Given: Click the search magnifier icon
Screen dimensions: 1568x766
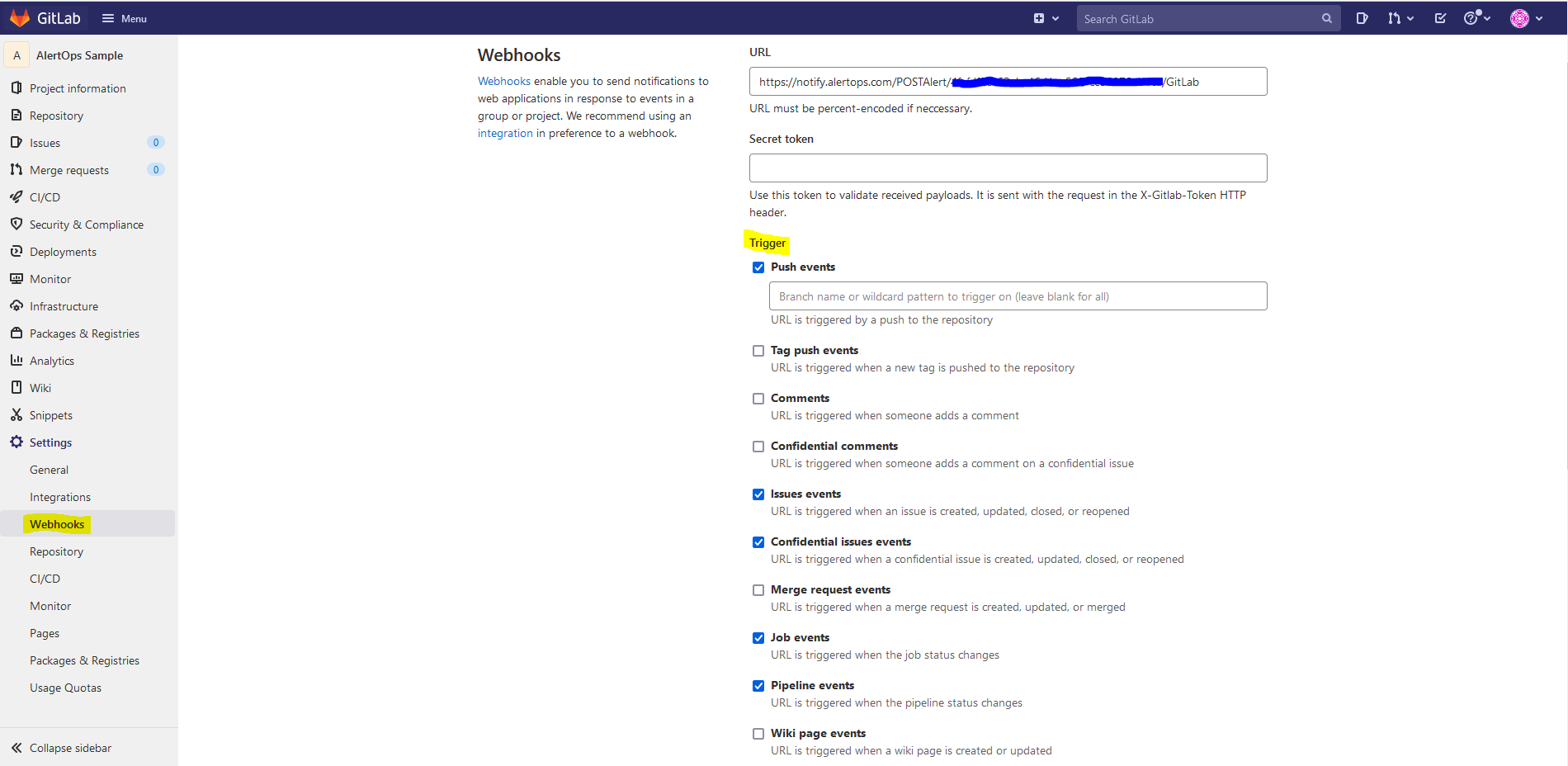Looking at the screenshot, I should (1326, 18).
